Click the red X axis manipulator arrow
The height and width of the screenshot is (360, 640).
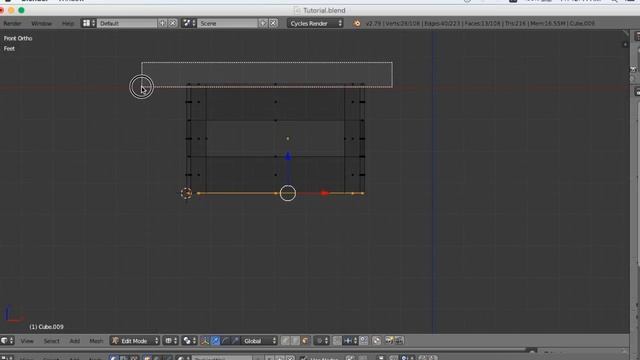324,193
